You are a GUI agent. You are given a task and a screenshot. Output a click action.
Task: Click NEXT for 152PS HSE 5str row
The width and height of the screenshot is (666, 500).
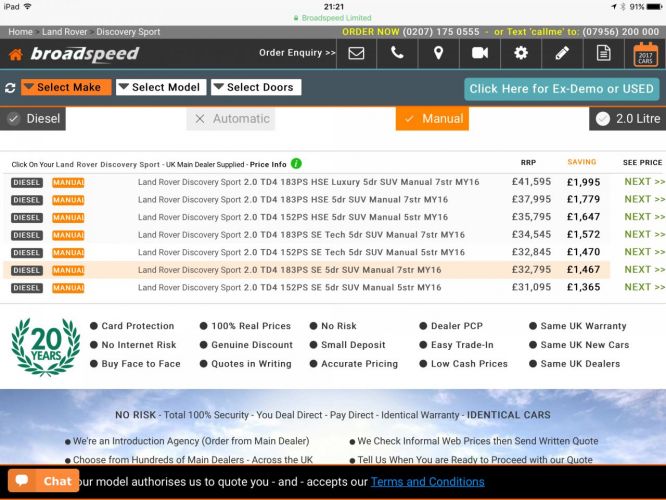tap(644, 217)
